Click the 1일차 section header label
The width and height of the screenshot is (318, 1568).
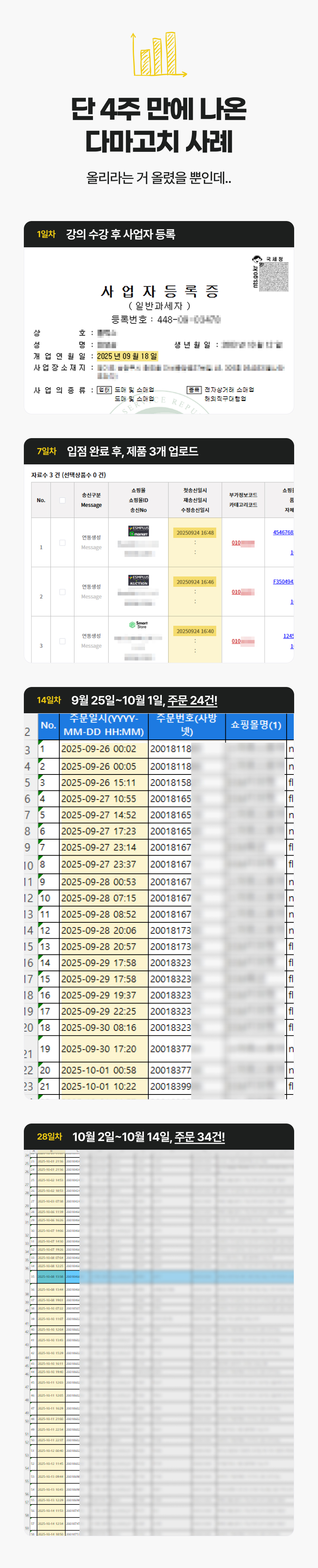[x=46, y=234]
